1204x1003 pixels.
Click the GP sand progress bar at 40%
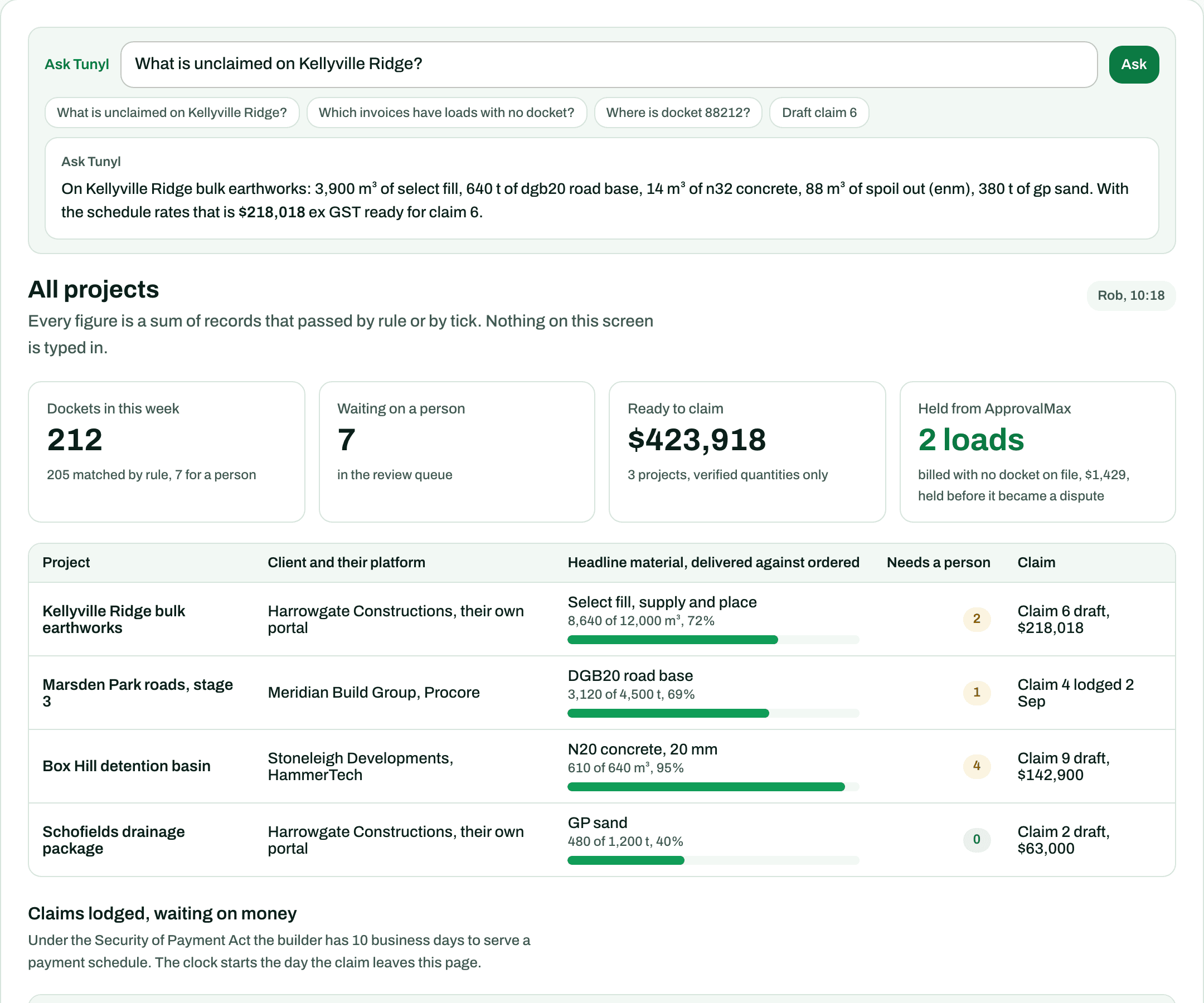pyautogui.click(x=713, y=860)
